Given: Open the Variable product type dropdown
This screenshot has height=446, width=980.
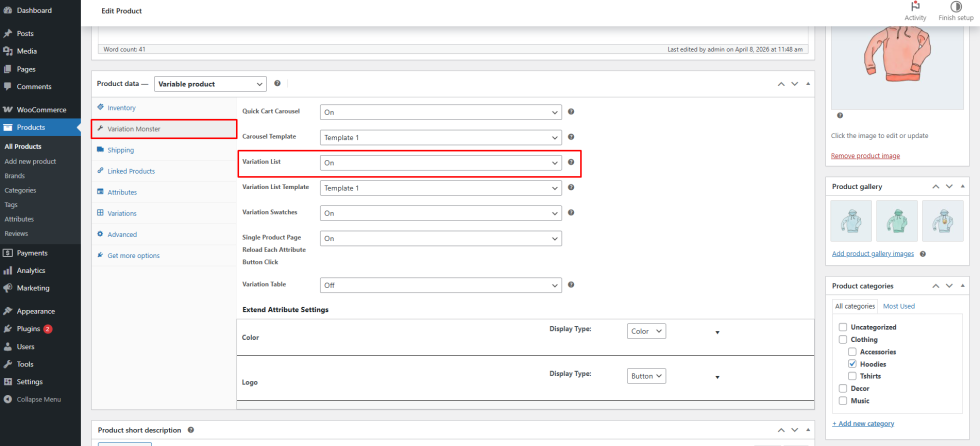Looking at the screenshot, I should click(210, 85).
